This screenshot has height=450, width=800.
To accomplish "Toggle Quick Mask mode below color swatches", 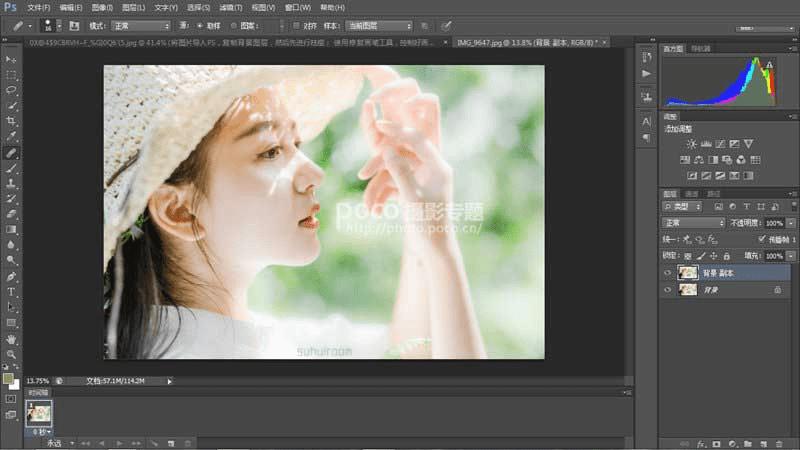I will tap(11, 398).
